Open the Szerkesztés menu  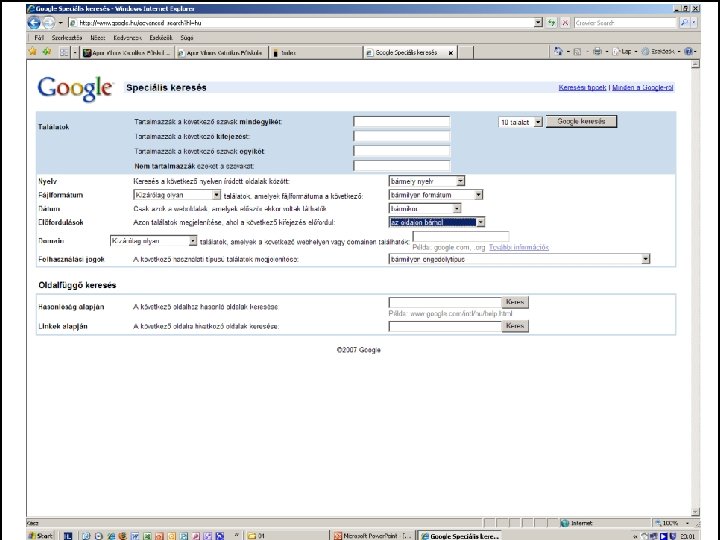67,38
